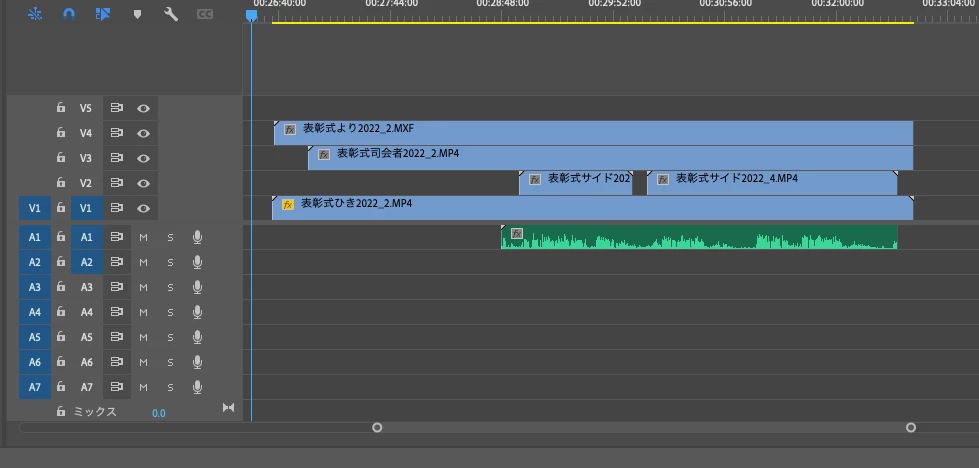The image size is (979, 468).
Task: Click the yellow fx badge on 表彰式ひき2022_2.MP4
Action: point(288,204)
